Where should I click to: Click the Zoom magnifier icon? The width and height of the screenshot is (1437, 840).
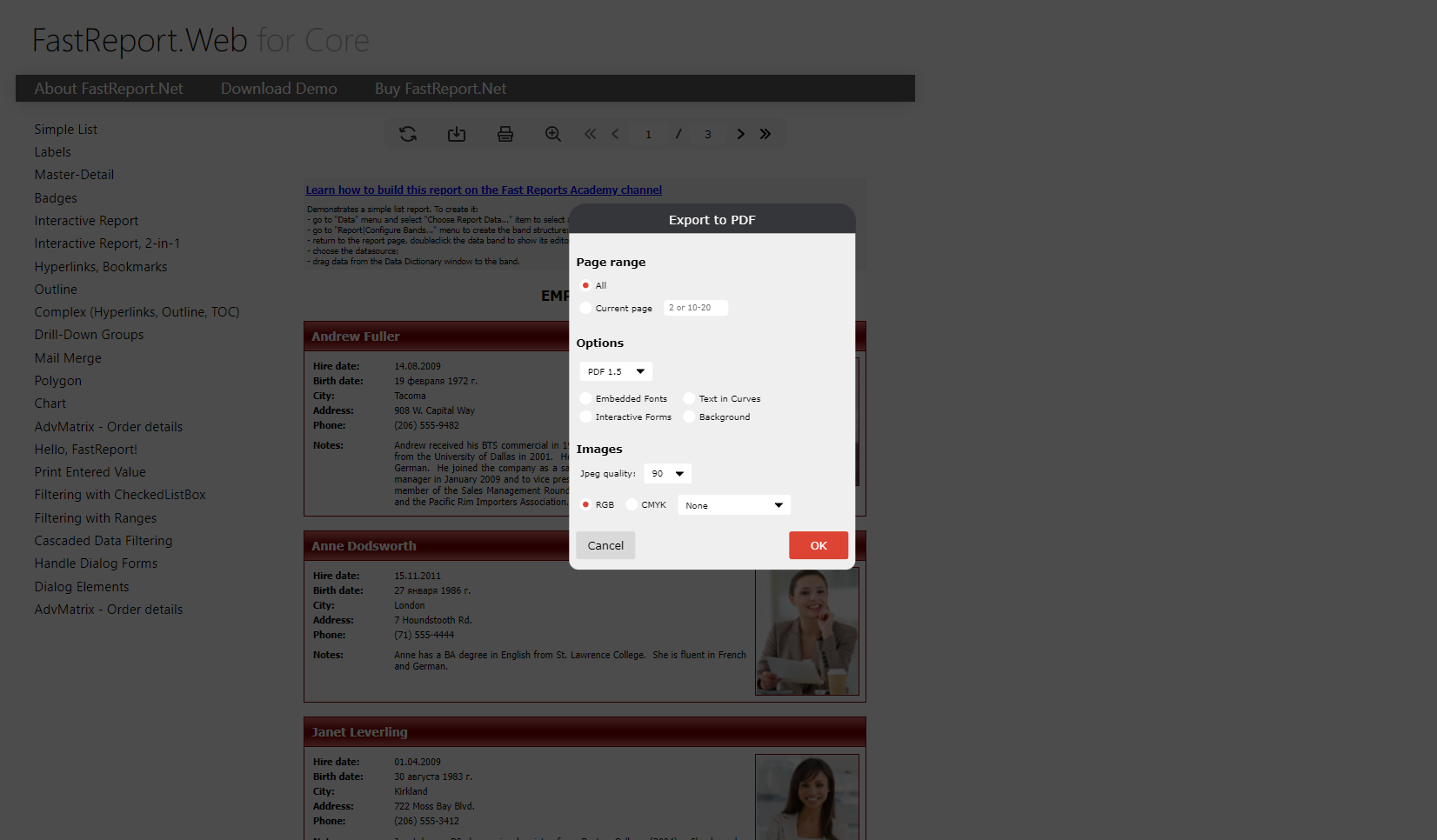coord(553,134)
